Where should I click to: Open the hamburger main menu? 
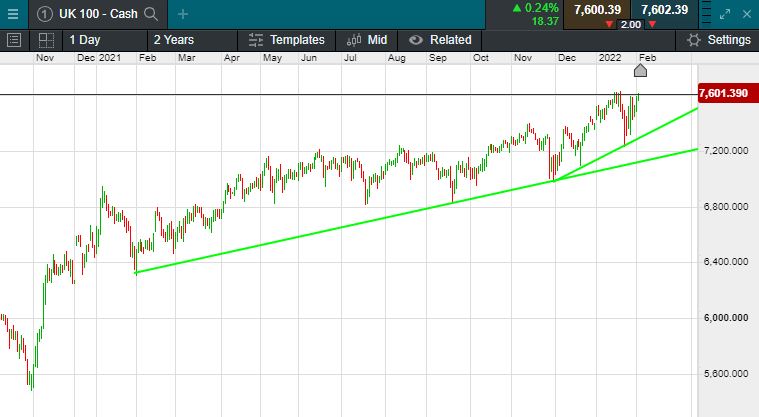point(13,14)
